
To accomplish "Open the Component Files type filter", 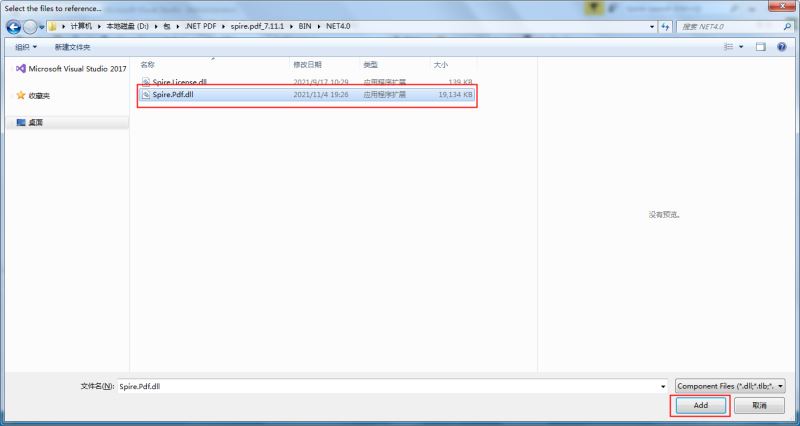I will click(x=730, y=386).
